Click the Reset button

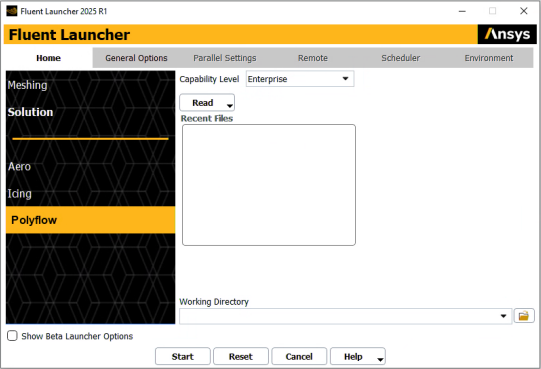click(x=241, y=356)
